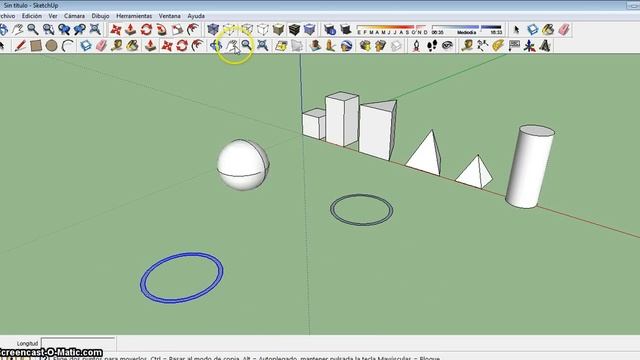Select the Circle drawing tool

tap(51, 46)
